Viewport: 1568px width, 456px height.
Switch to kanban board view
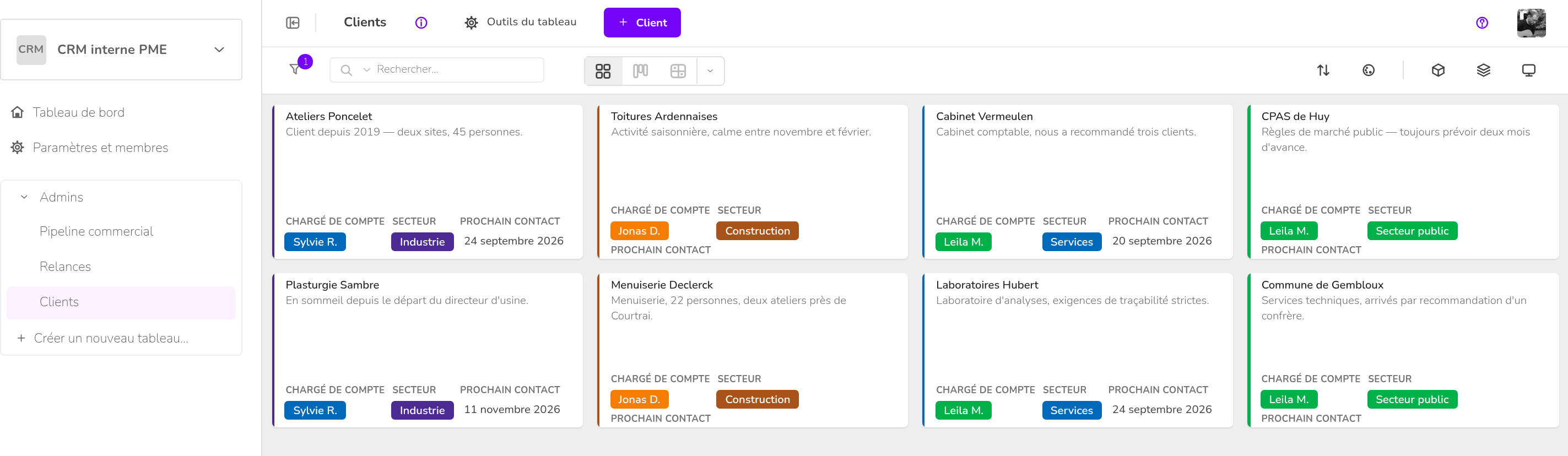640,70
